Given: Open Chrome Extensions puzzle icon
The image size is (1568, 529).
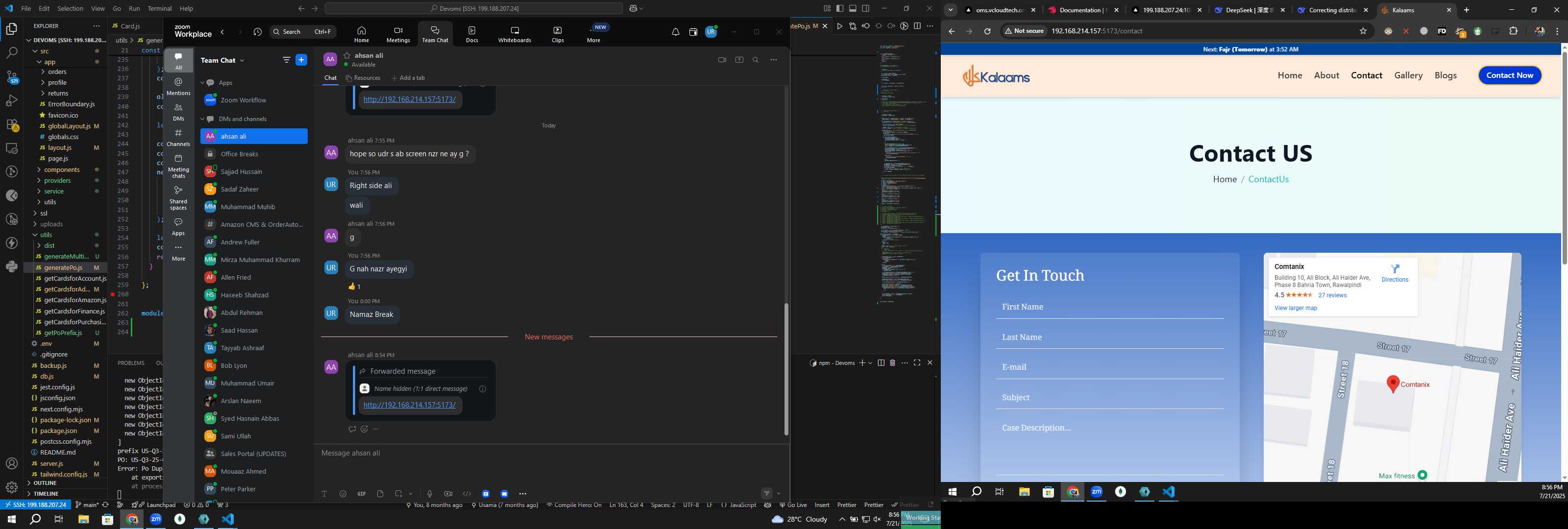Looking at the screenshot, I should point(1513,31).
